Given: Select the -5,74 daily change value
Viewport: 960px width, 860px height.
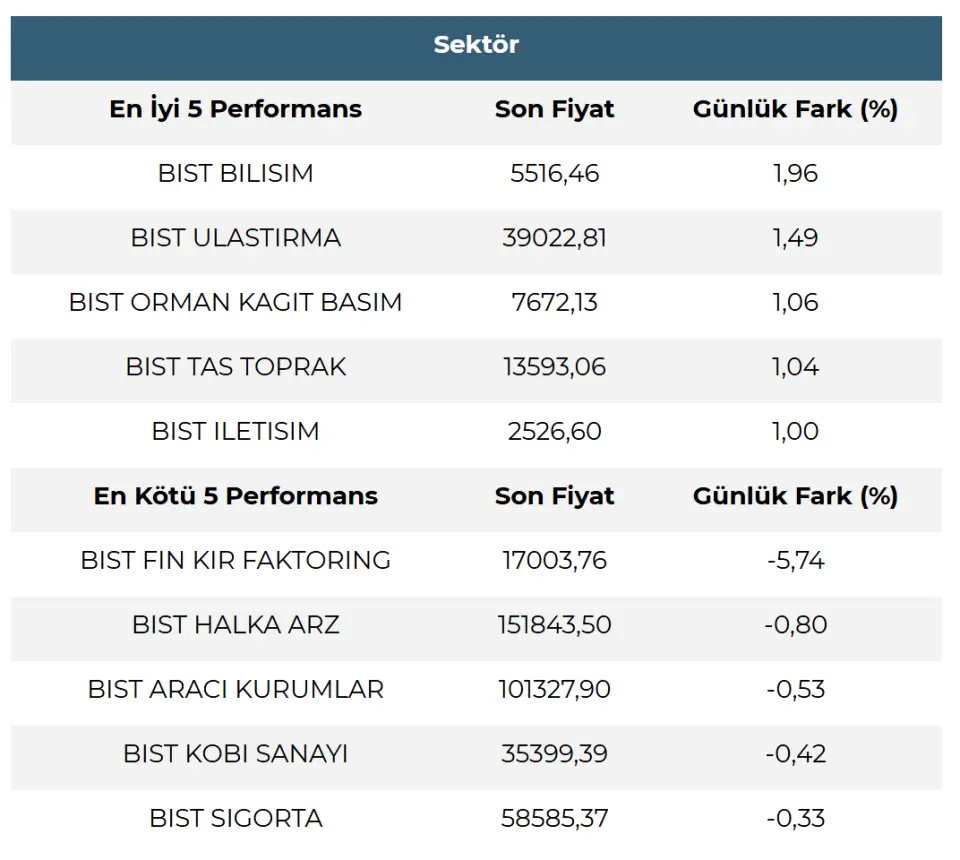Looking at the screenshot, I should [796, 560].
